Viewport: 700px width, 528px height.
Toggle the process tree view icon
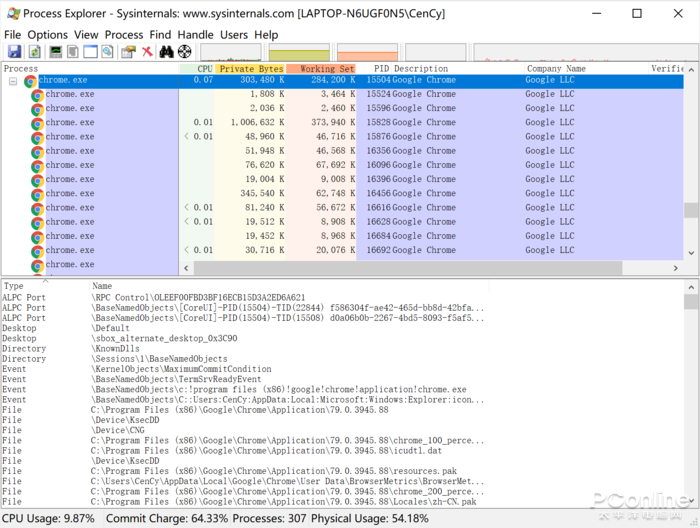pos(73,52)
